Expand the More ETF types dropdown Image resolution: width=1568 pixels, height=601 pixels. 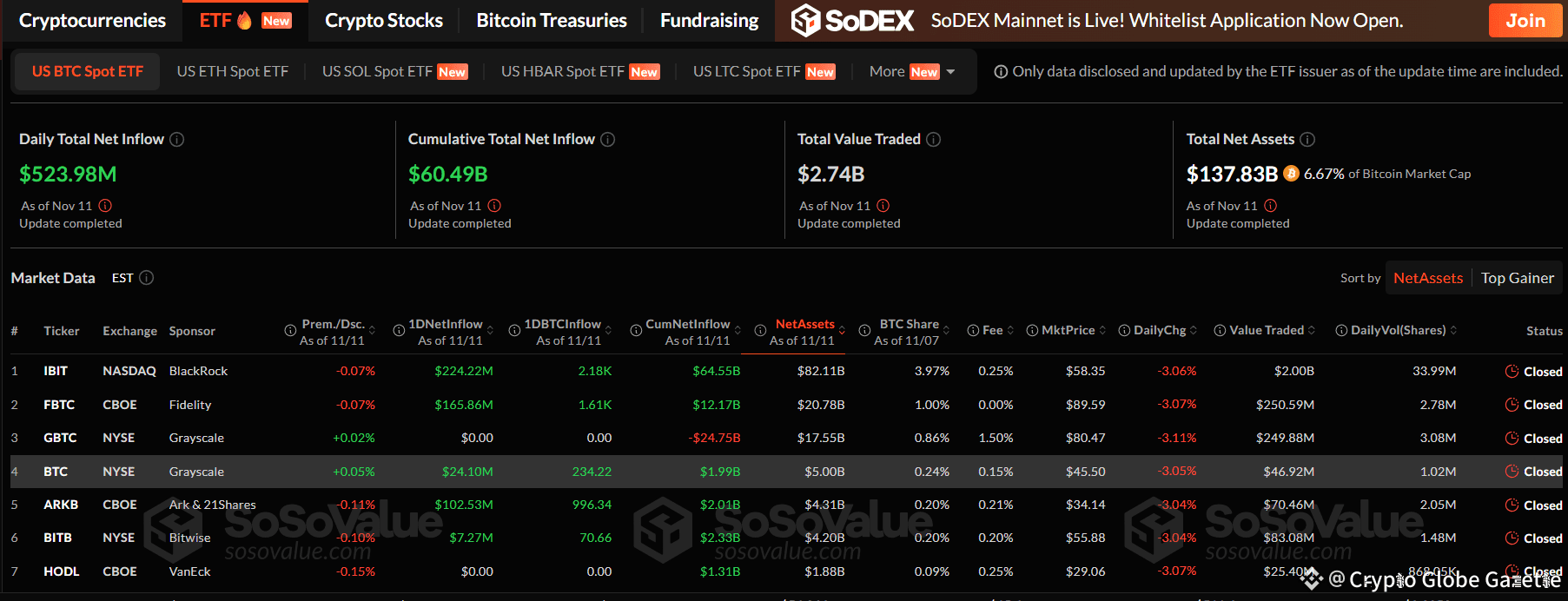coord(912,72)
